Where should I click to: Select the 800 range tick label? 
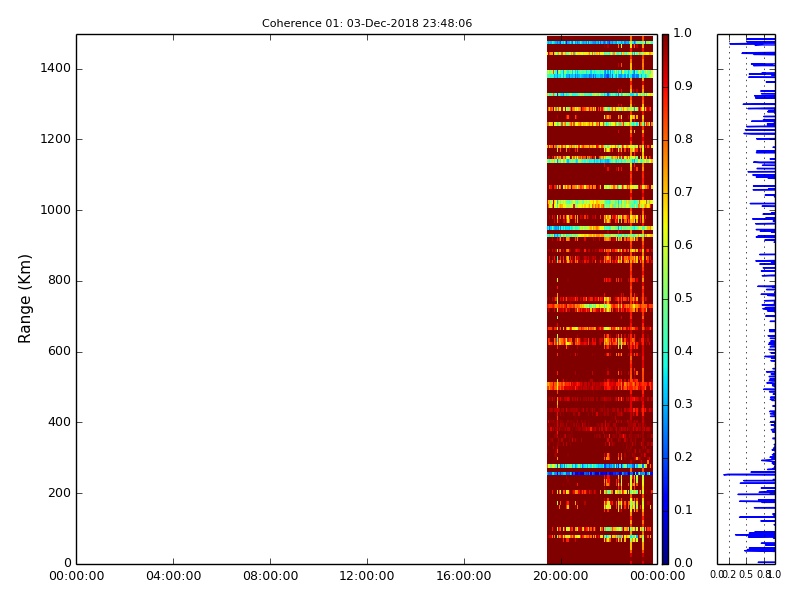point(59,280)
